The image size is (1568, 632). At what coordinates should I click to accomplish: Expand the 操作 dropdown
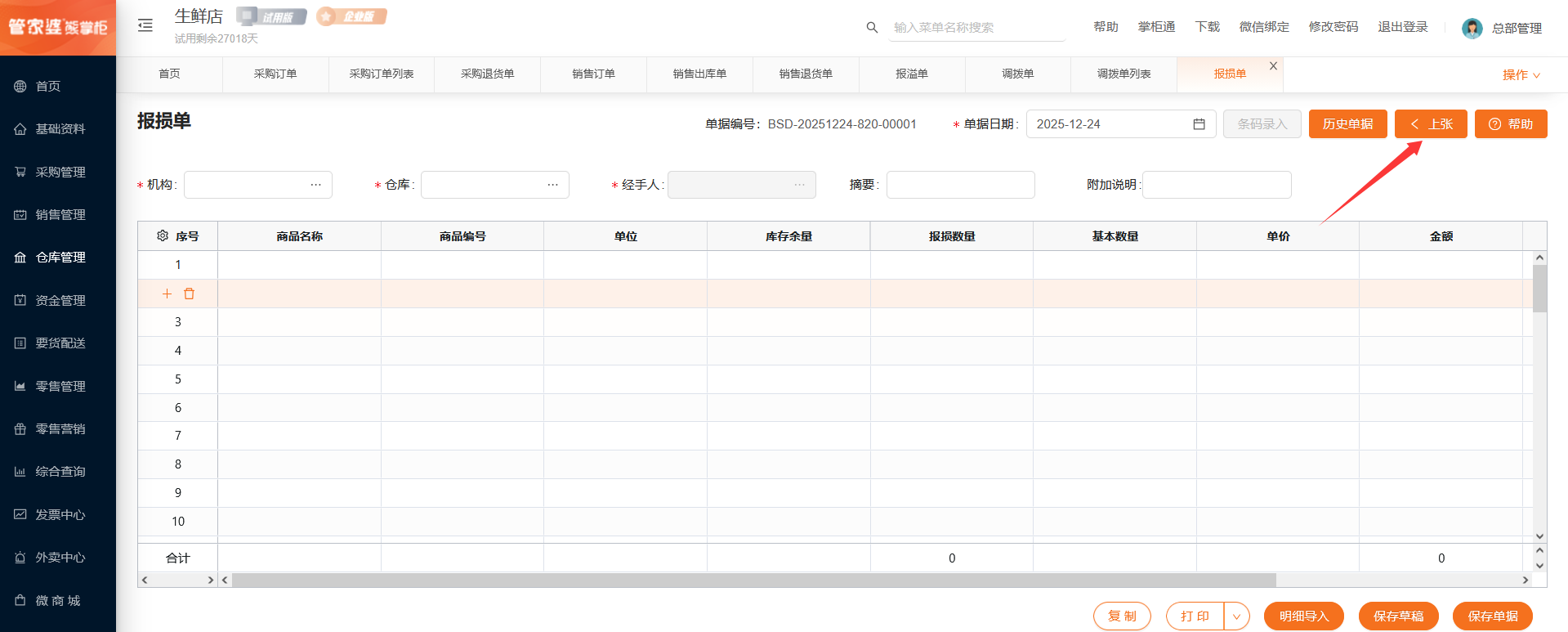click(x=1521, y=75)
